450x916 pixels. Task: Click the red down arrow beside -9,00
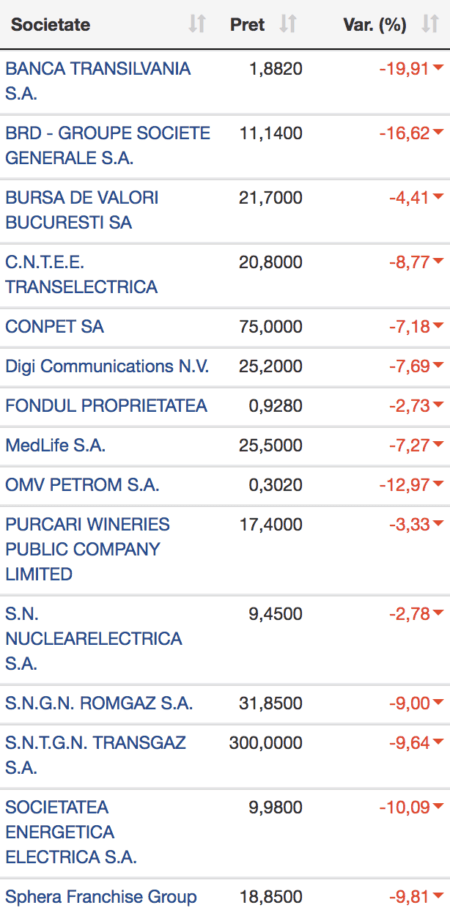[x=438, y=703]
